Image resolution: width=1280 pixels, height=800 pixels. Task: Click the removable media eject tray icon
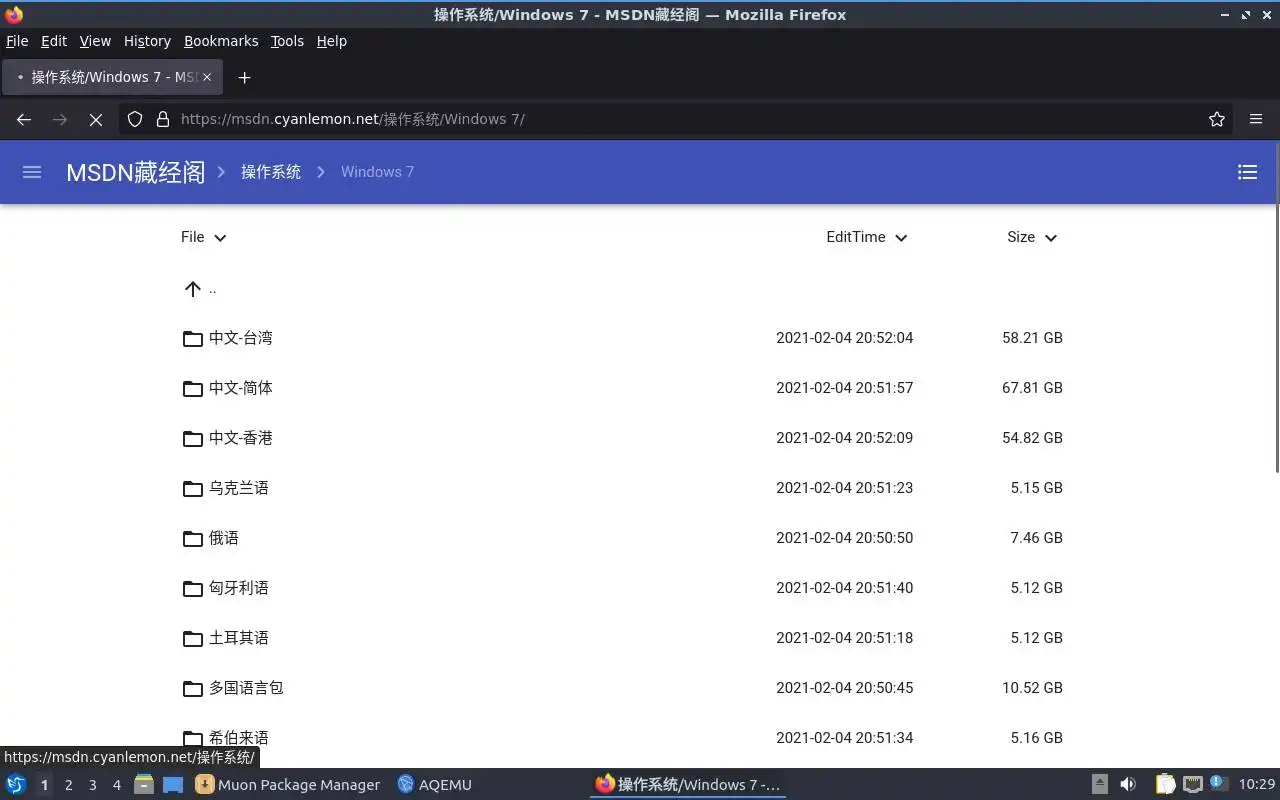pyautogui.click(x=1099, y=785)
